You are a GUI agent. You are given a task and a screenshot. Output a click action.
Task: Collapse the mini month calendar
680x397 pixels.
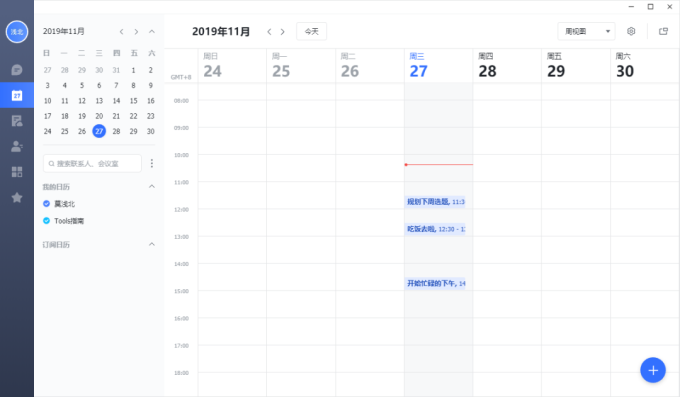coord(152,31)
